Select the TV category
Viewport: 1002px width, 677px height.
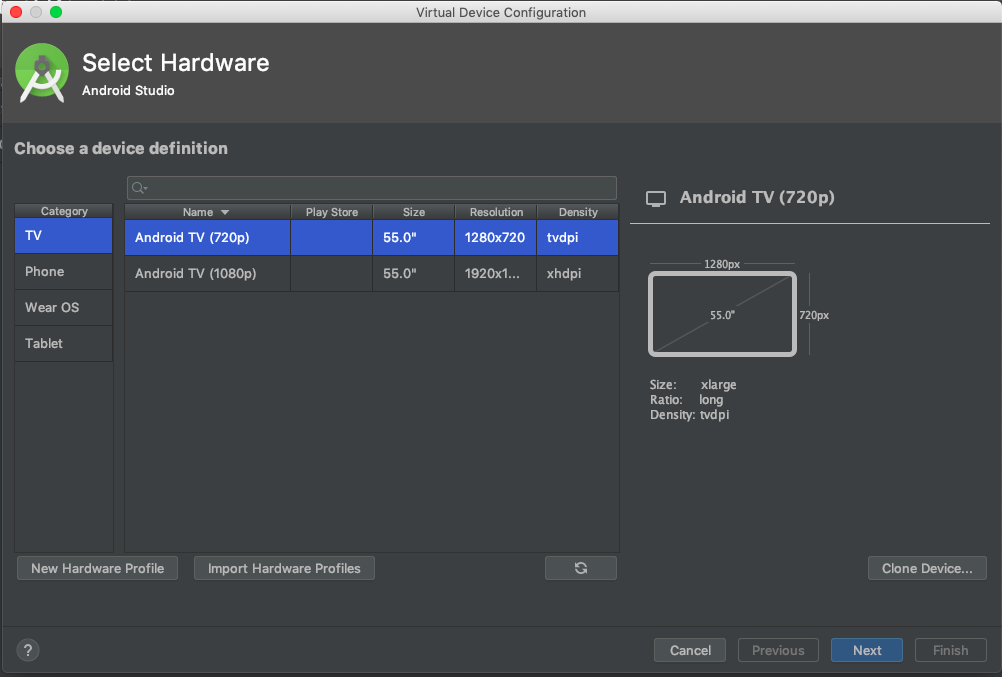point(63,235)
